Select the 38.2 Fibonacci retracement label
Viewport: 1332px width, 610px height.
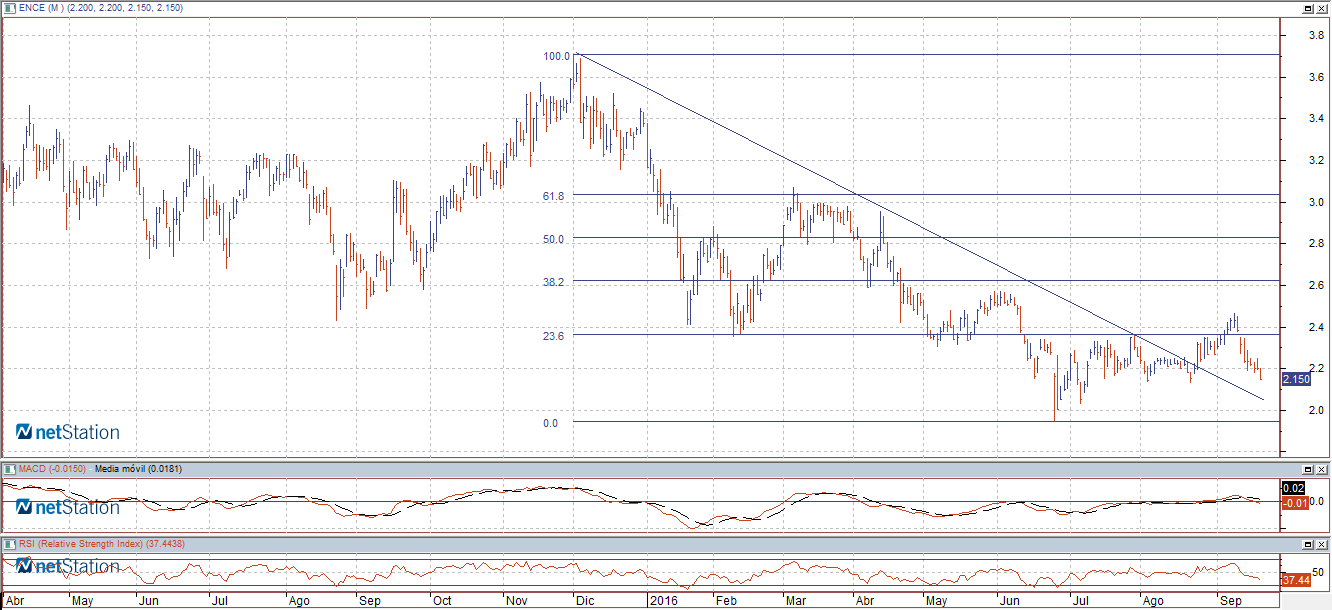(553, 283)
